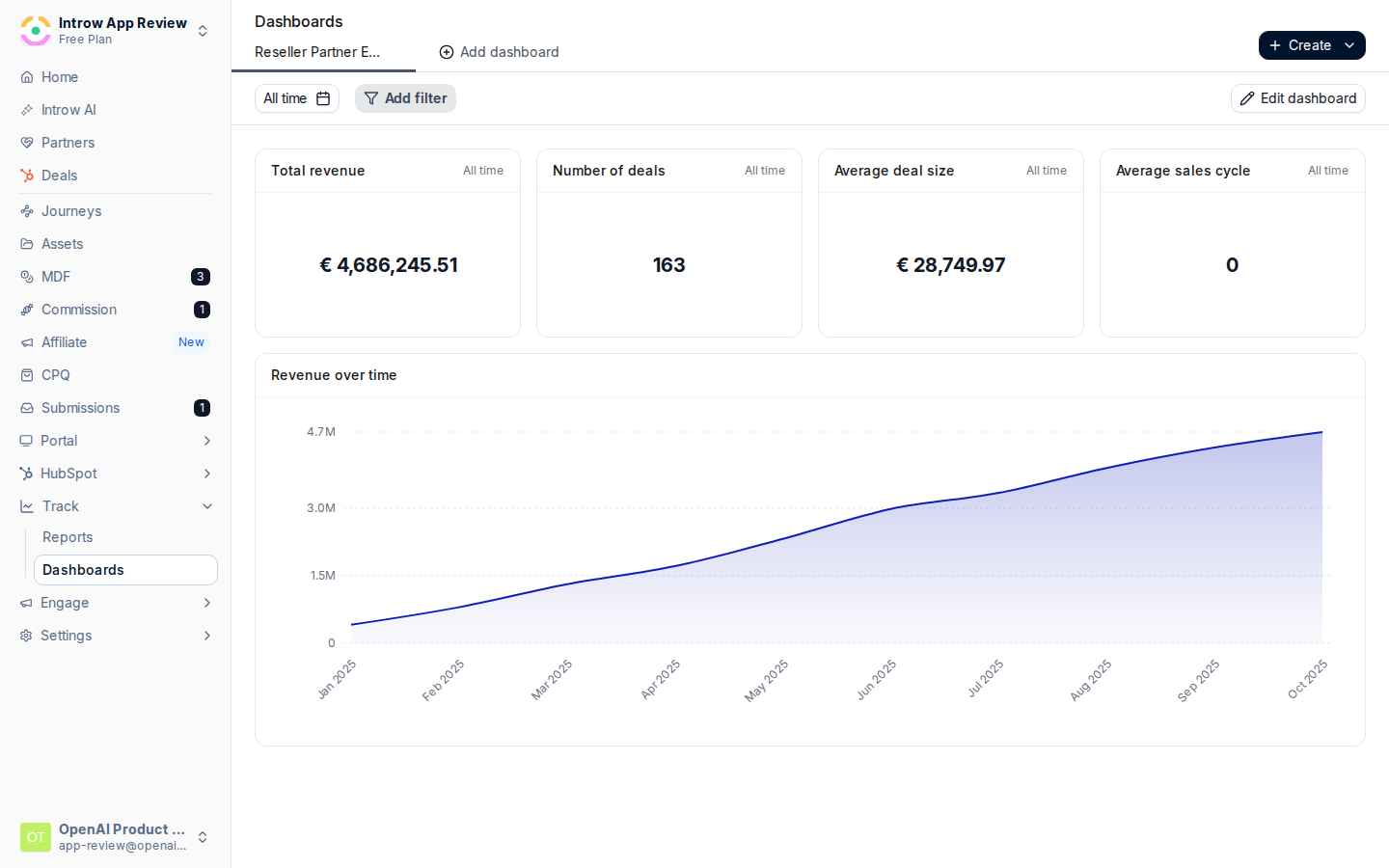This screenshot has height=868, width=1389.
Task: Click the Create button label
Action: coord(1310,45)
